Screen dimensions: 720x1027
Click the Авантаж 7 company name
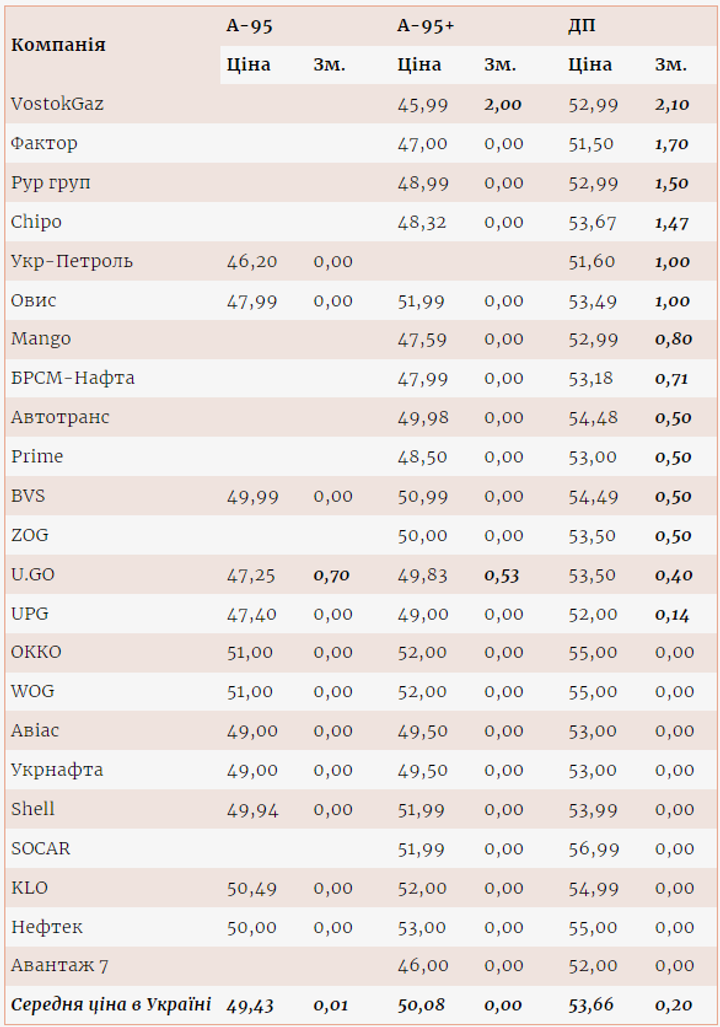click(59, 966)
